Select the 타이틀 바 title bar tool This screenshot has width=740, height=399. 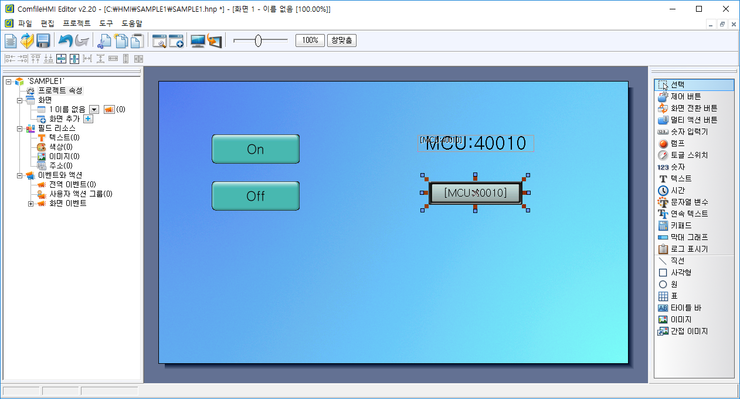click(694, 308)
